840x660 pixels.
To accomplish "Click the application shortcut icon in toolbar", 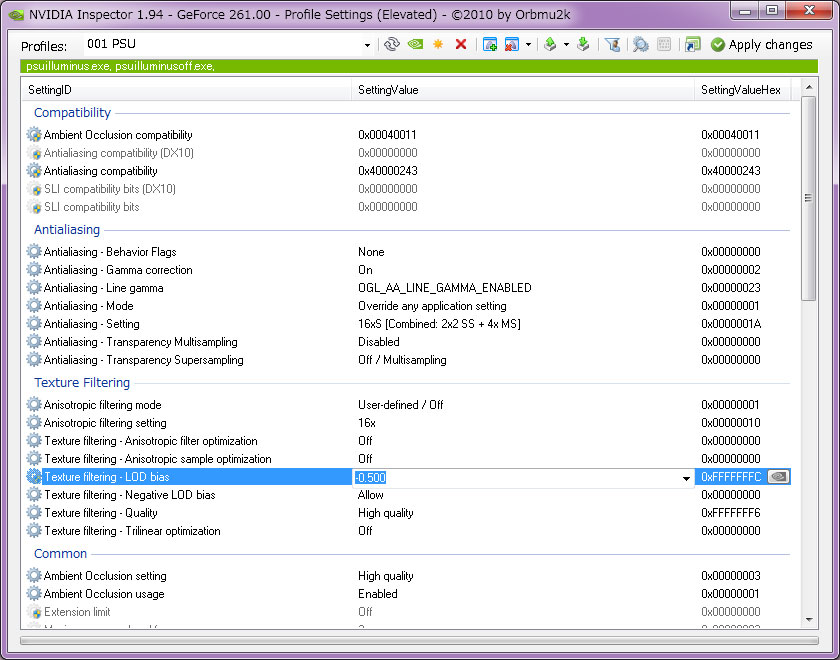I will click(693, 44).
